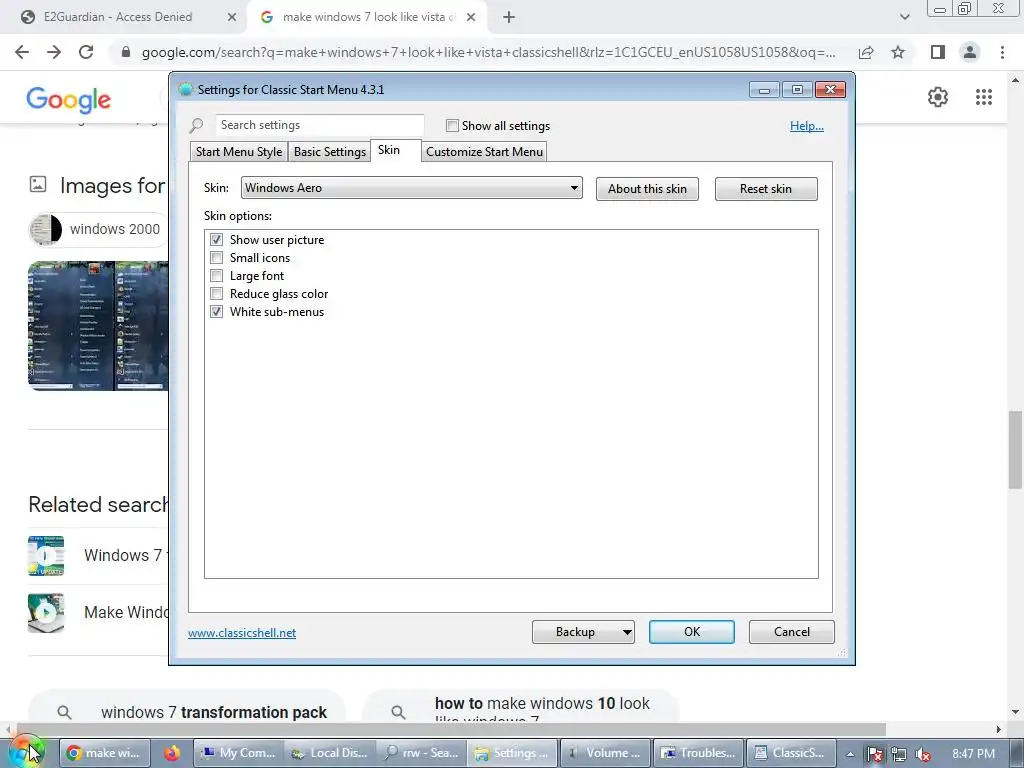
Task: Click the Reset skin button
Action: [x=766, y=189]
